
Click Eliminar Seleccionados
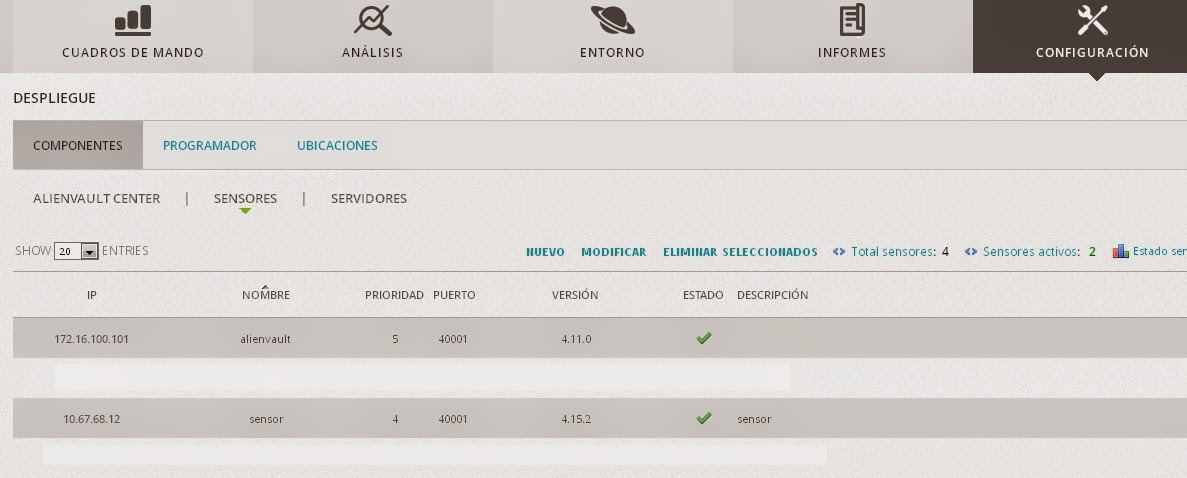pos(740,252)
